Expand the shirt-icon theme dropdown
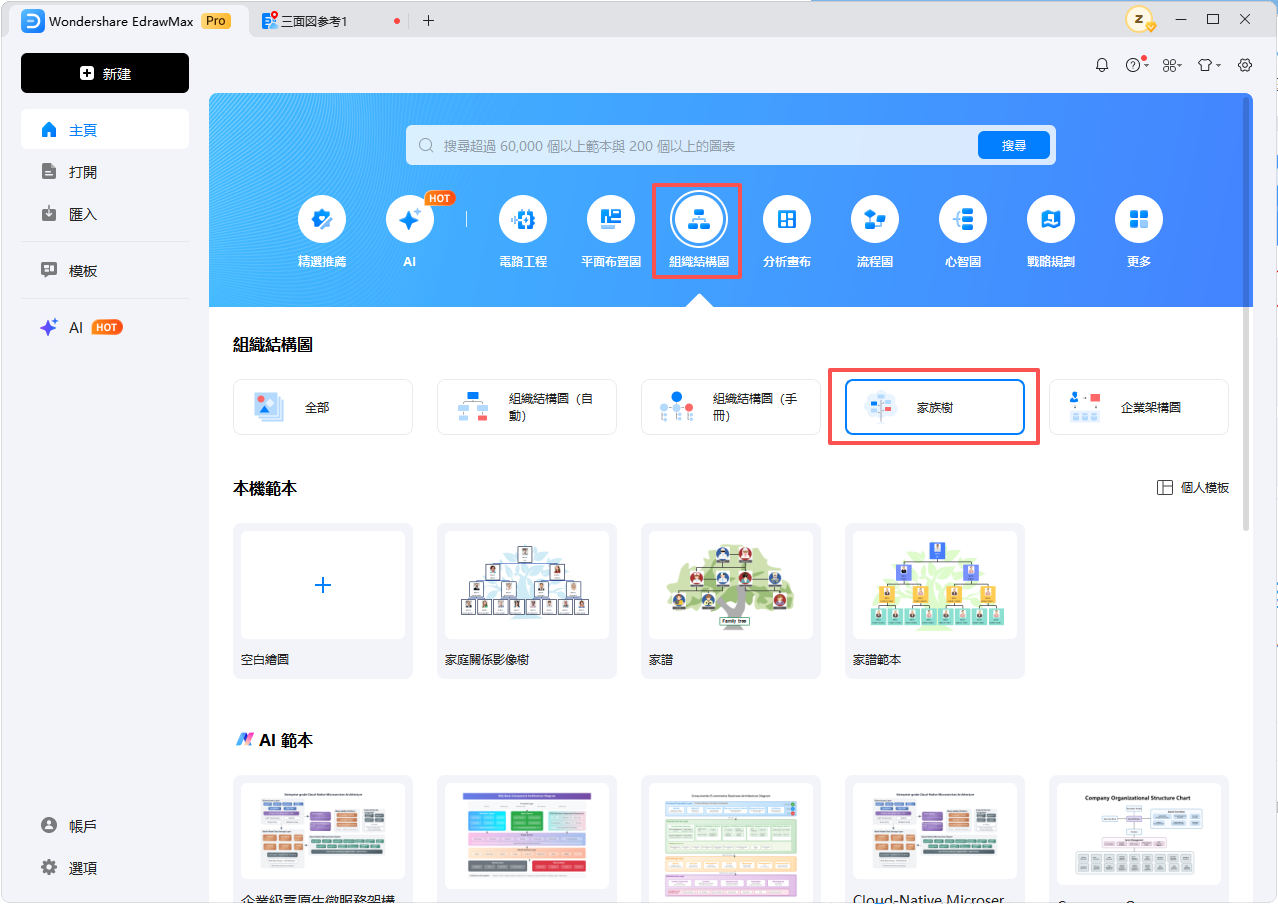 click(1208, 65)
